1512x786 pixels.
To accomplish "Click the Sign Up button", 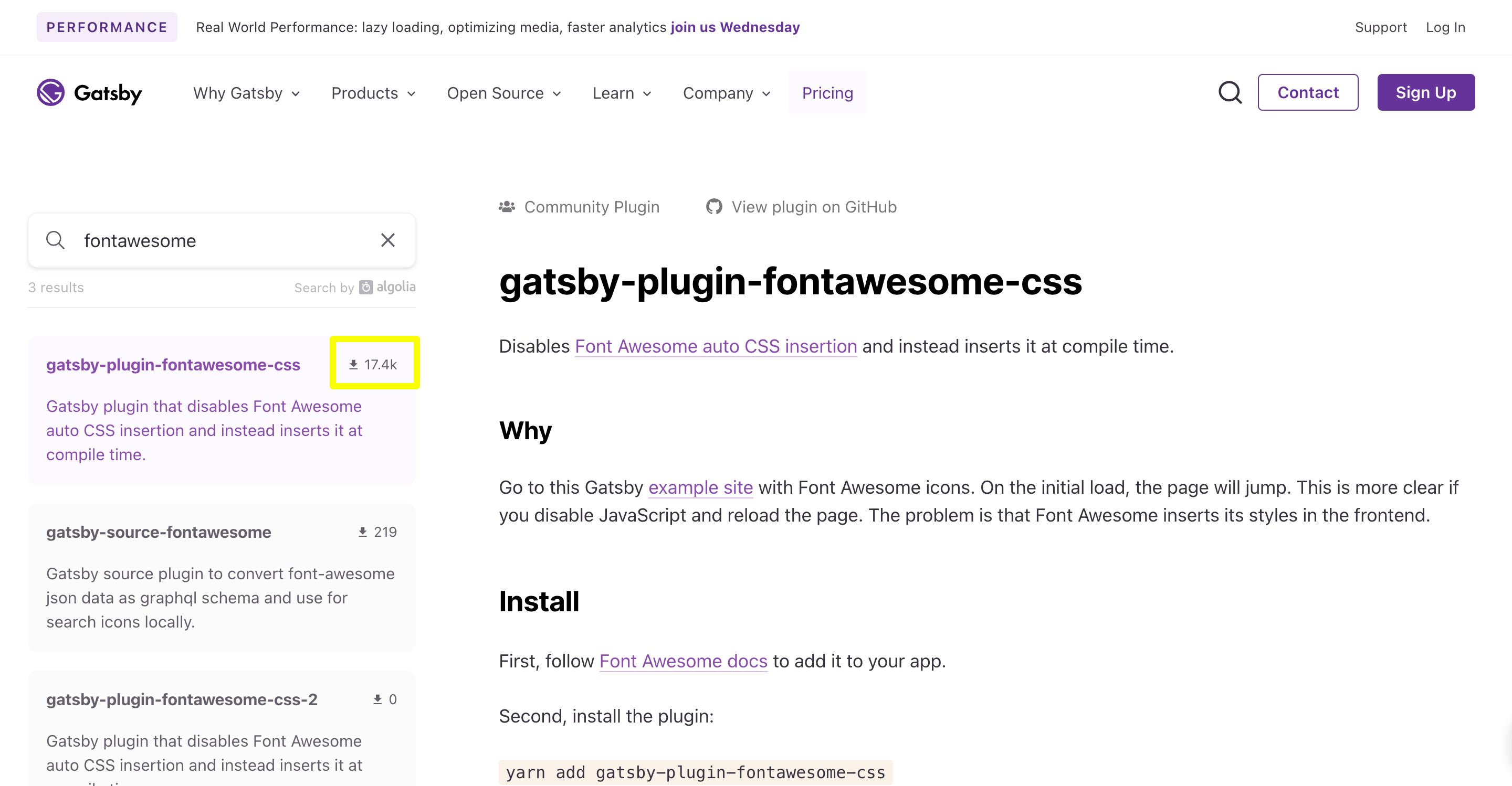I will [1426, 93].
